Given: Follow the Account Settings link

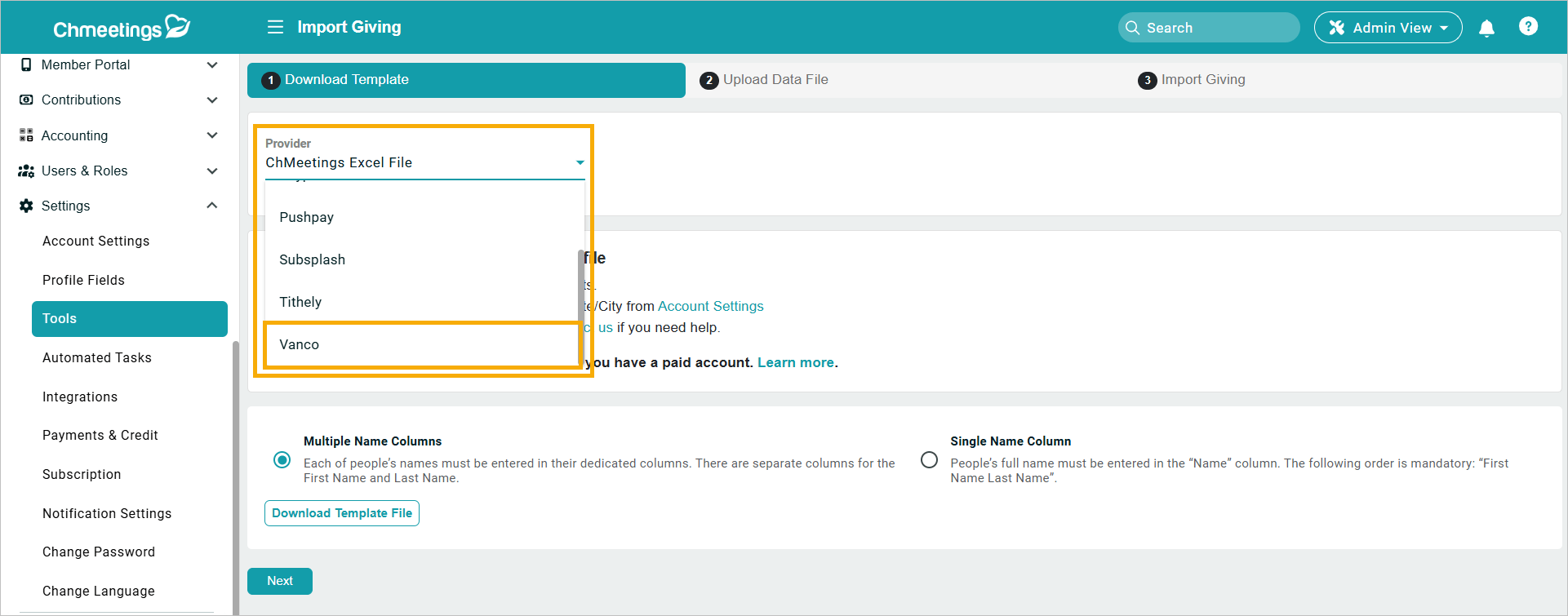Looking at the screenshot, I should pyautogui.click(x=711, y=306).
